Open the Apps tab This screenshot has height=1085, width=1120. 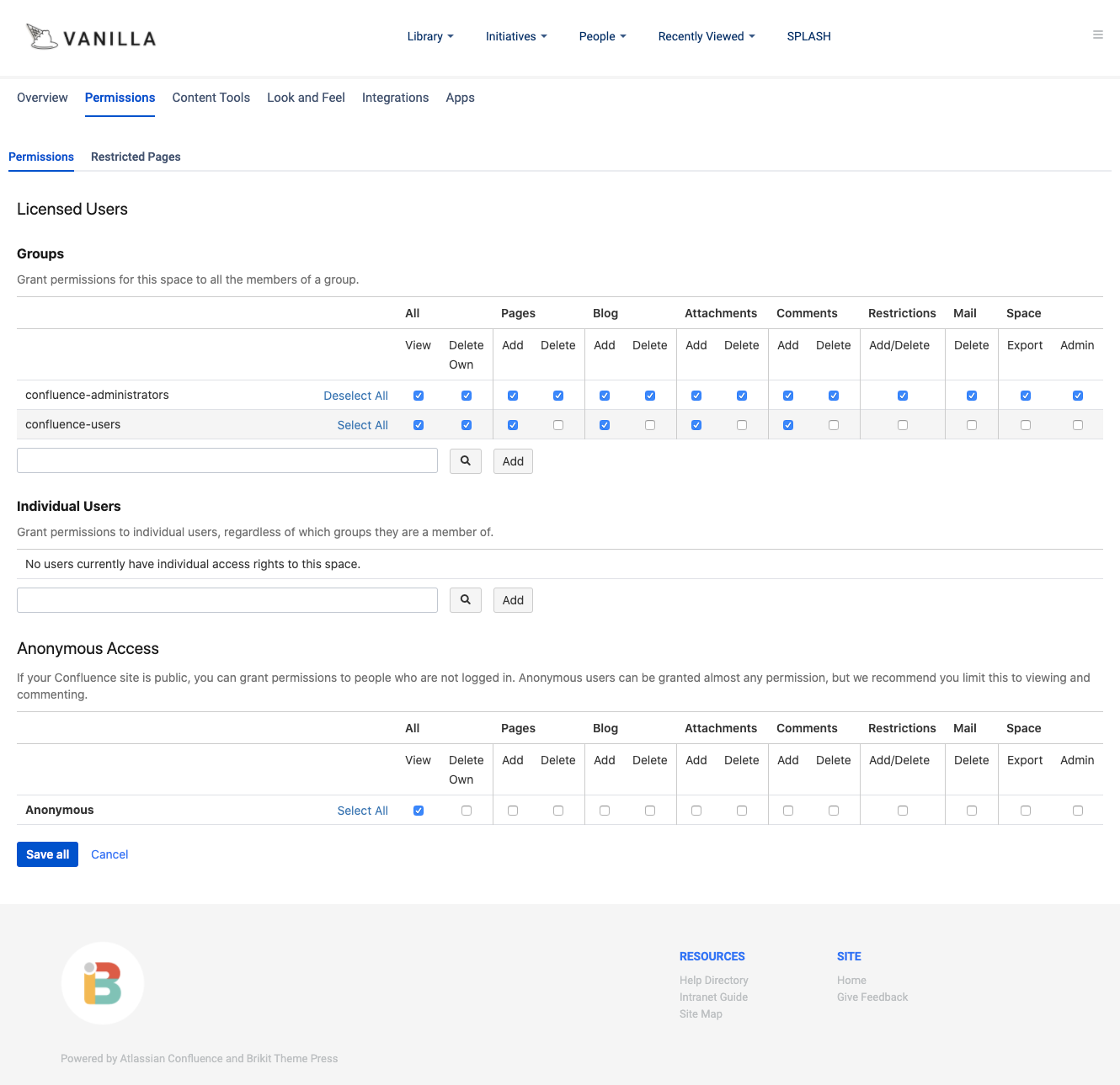pyautogui.click(x=460, y=98)
